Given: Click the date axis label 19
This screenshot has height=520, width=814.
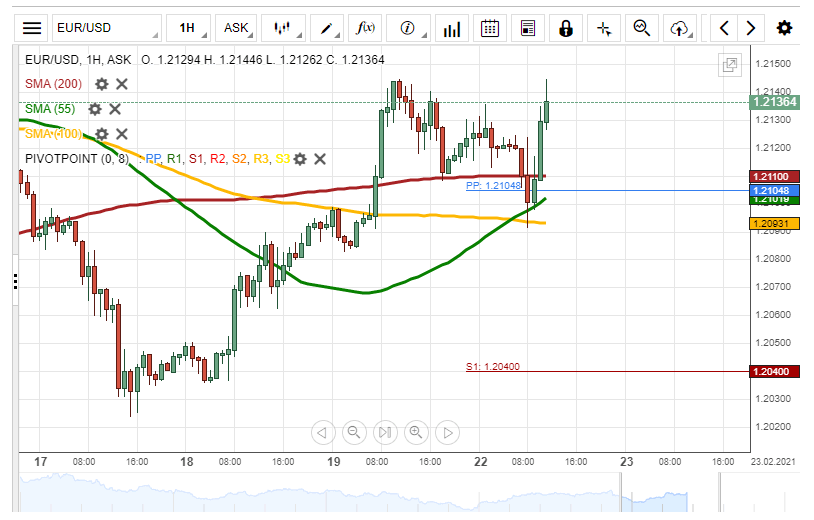Looking at the screenshot, I should tap(334, 461).
